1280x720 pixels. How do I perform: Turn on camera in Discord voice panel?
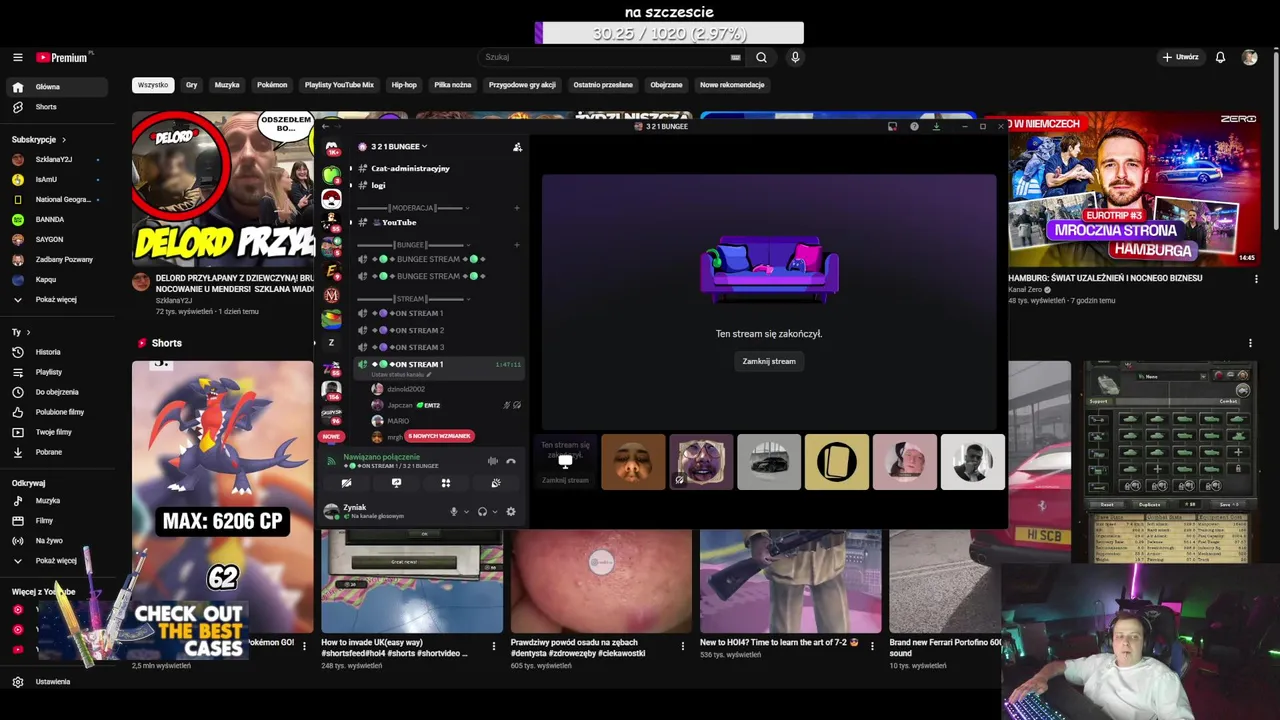346,483
